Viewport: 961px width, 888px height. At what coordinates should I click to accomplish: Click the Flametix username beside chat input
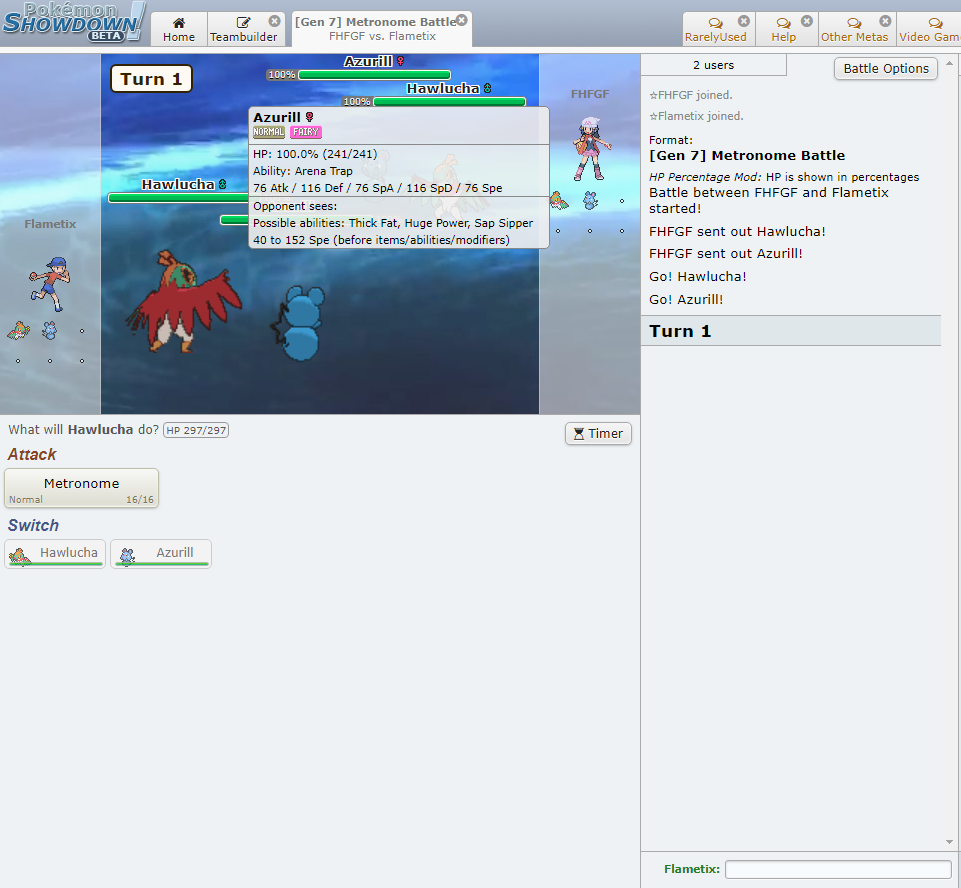point(691,869)
